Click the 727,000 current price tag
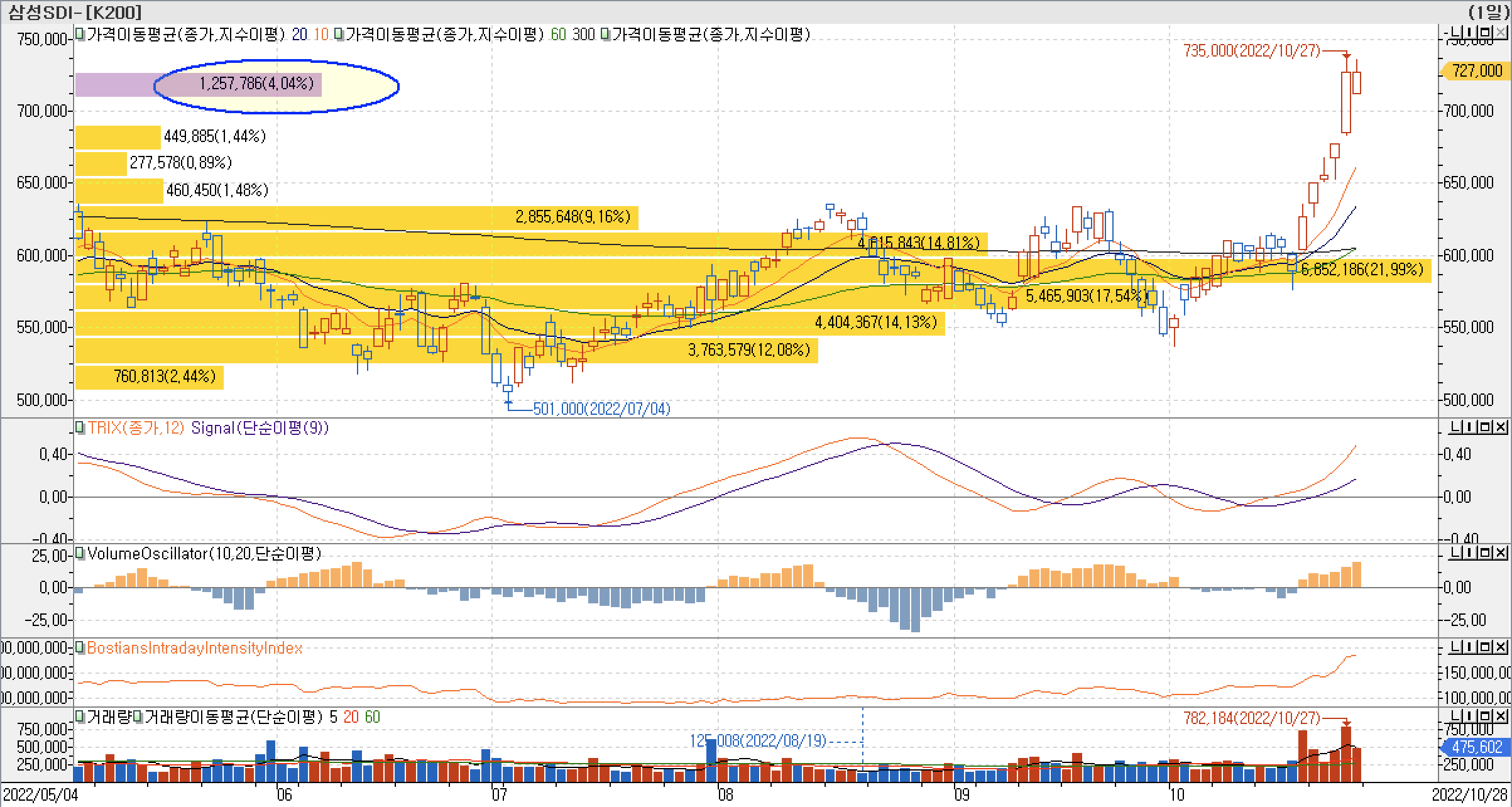 pos(1477,70)
